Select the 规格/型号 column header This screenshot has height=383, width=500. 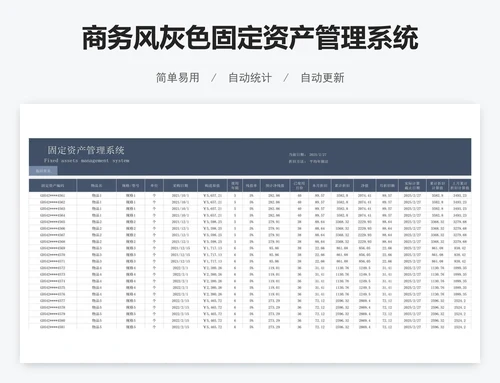pyautogui.click(x=131, y=185)
